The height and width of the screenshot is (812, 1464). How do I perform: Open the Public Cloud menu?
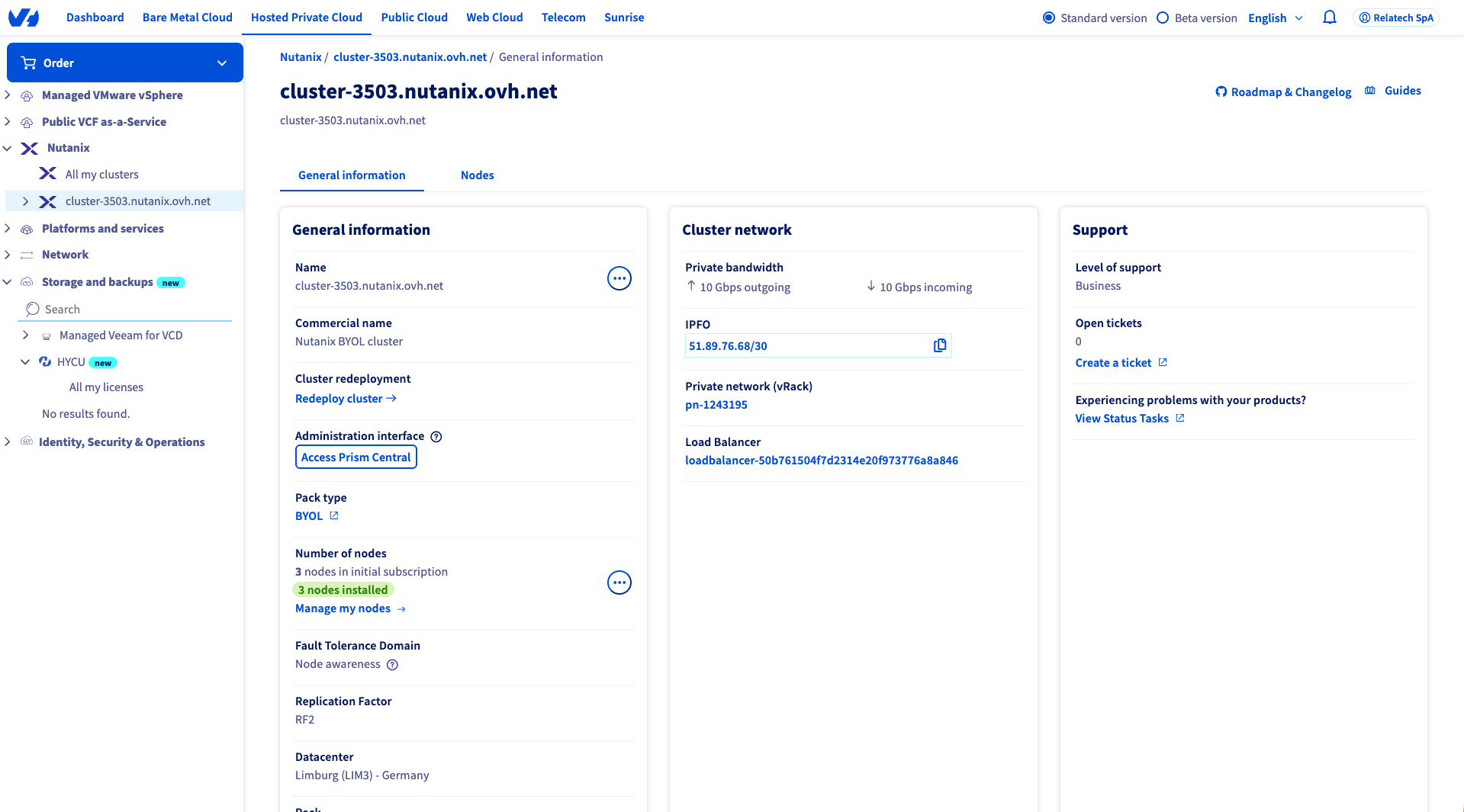pyautogui.click(x=413, y=18)
